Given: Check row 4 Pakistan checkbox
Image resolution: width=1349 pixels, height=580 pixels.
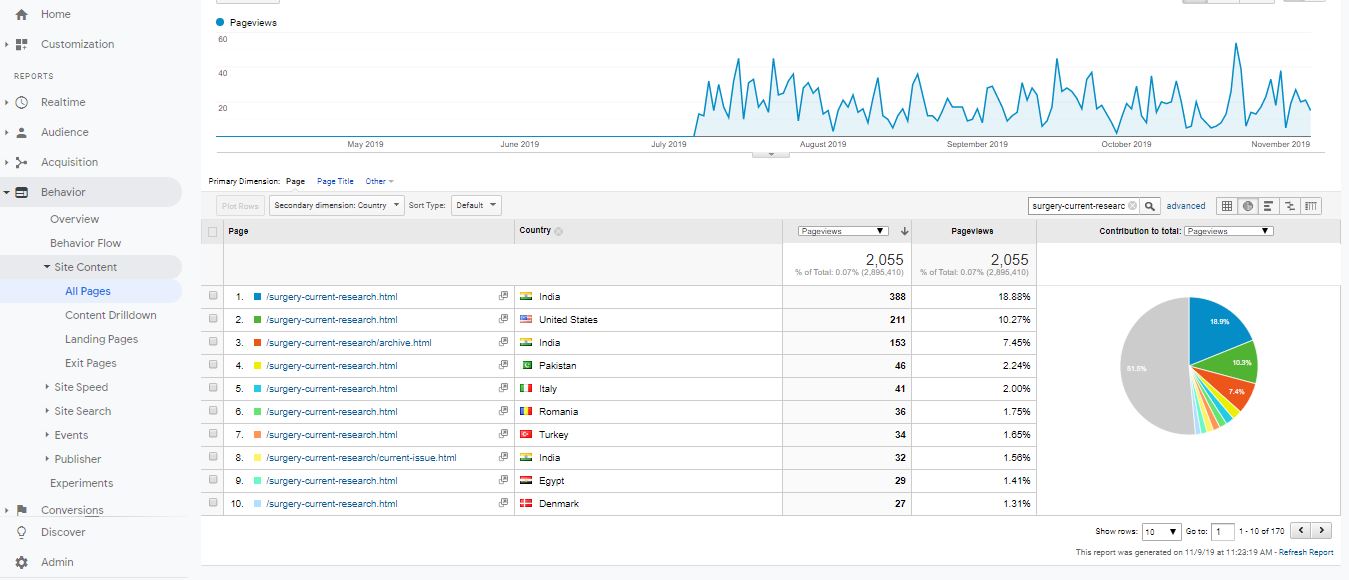Looking at the screenshot, I should [212, 365].
